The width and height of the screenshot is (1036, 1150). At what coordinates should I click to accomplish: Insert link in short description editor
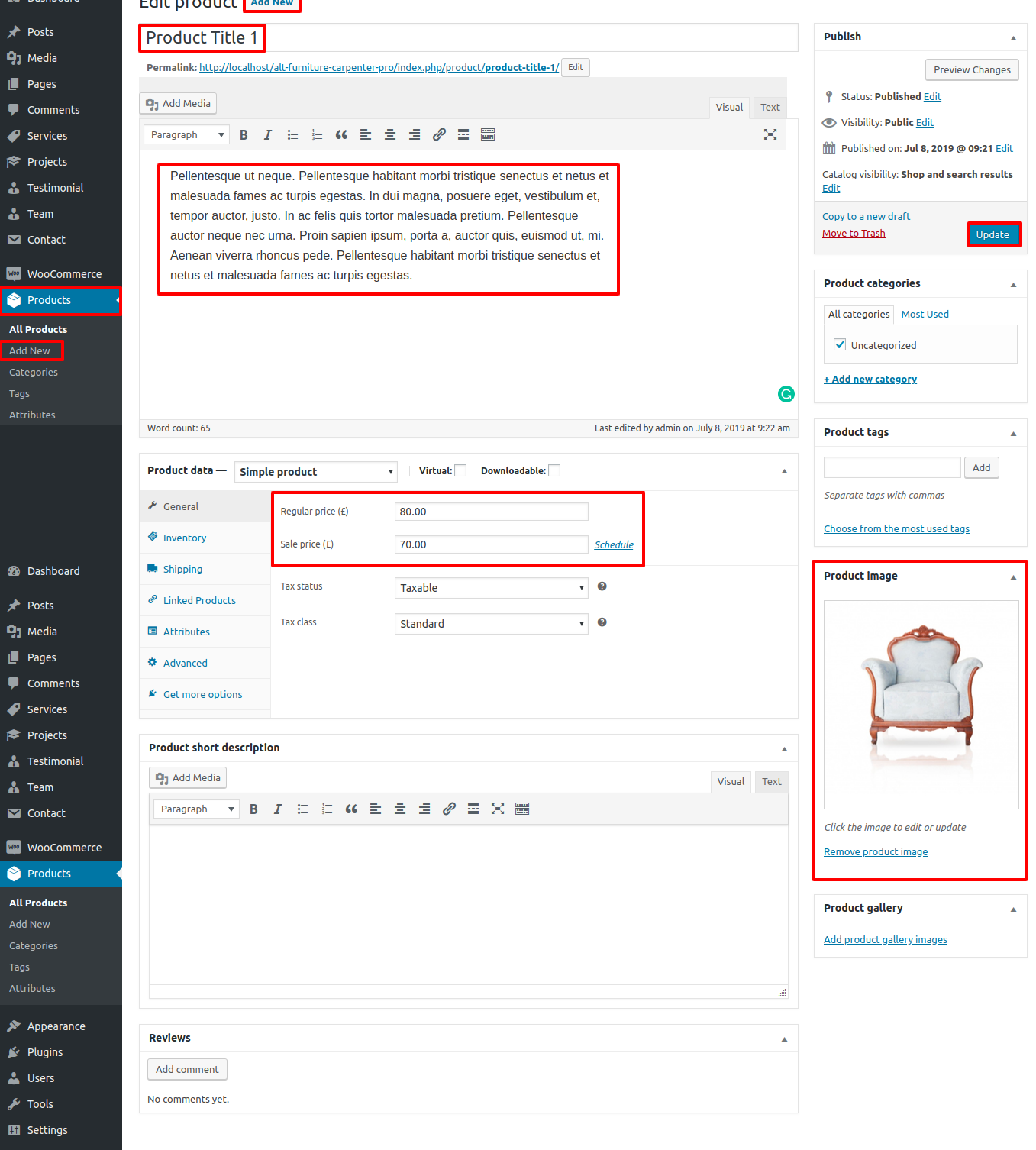[x=449, y=809]
